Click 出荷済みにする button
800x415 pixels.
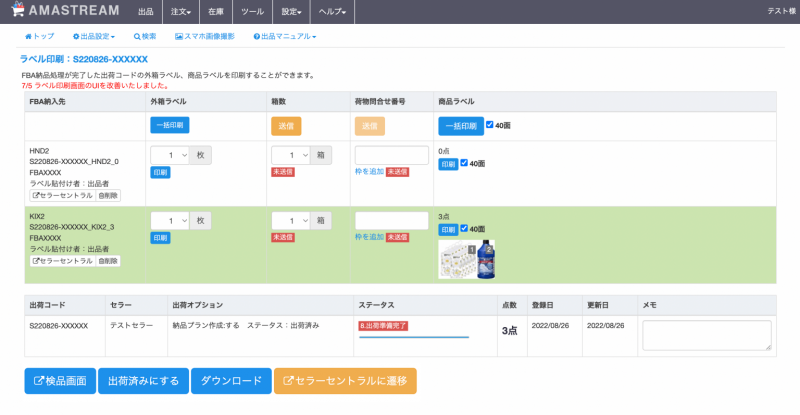pyautogui.click(x=143, y=381)
